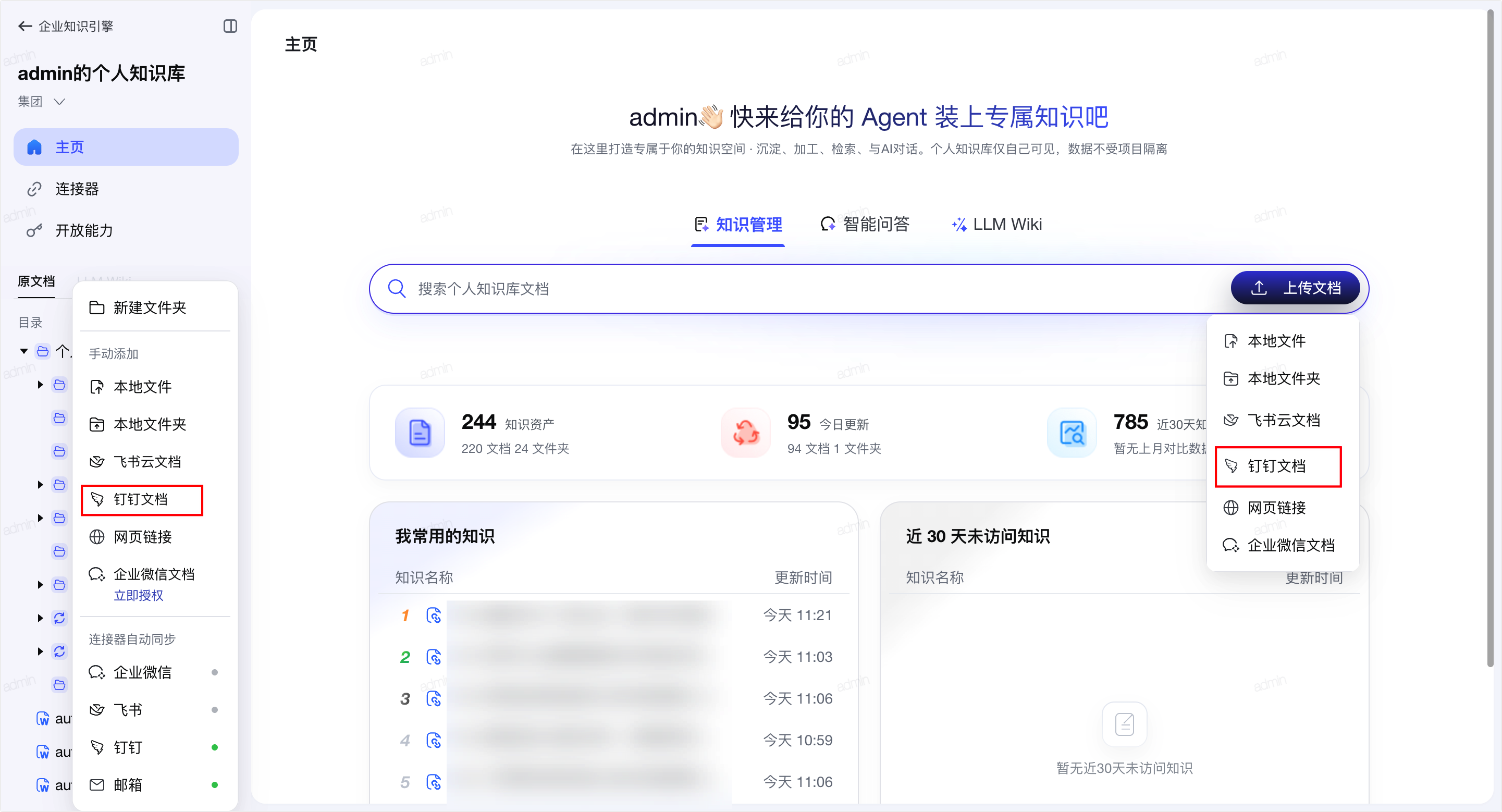Select 新建文件夹 in the sidebar menu
1502x812 pixels.
tap(155, 308)
